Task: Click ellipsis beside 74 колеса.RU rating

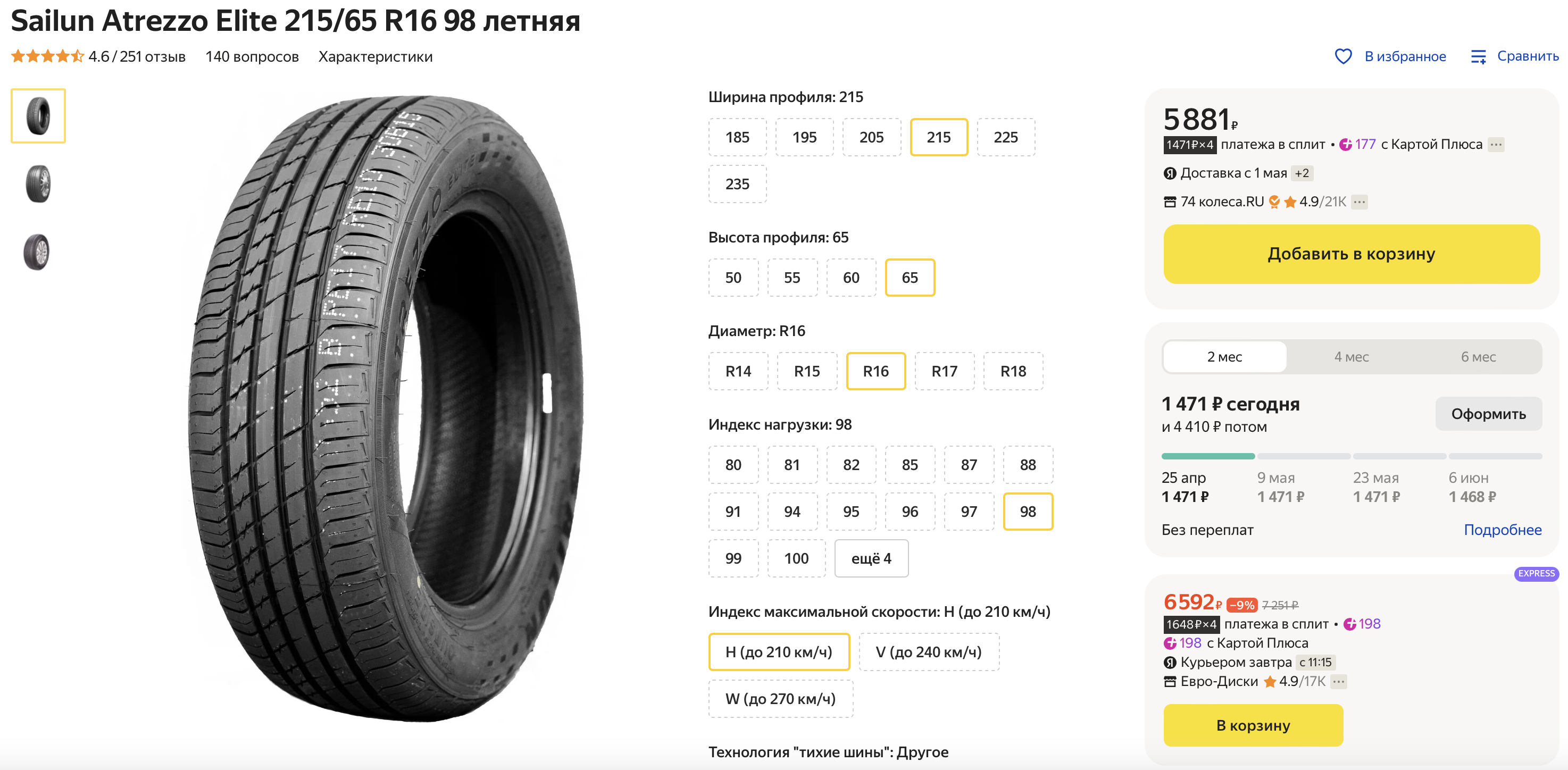Action: pyautogui.click(x=1358, y=202)
